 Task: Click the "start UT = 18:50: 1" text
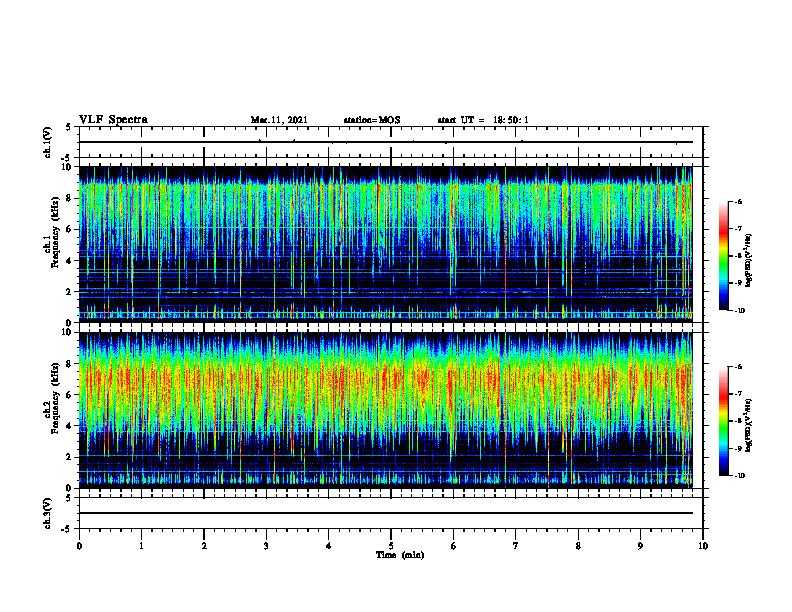483,120
